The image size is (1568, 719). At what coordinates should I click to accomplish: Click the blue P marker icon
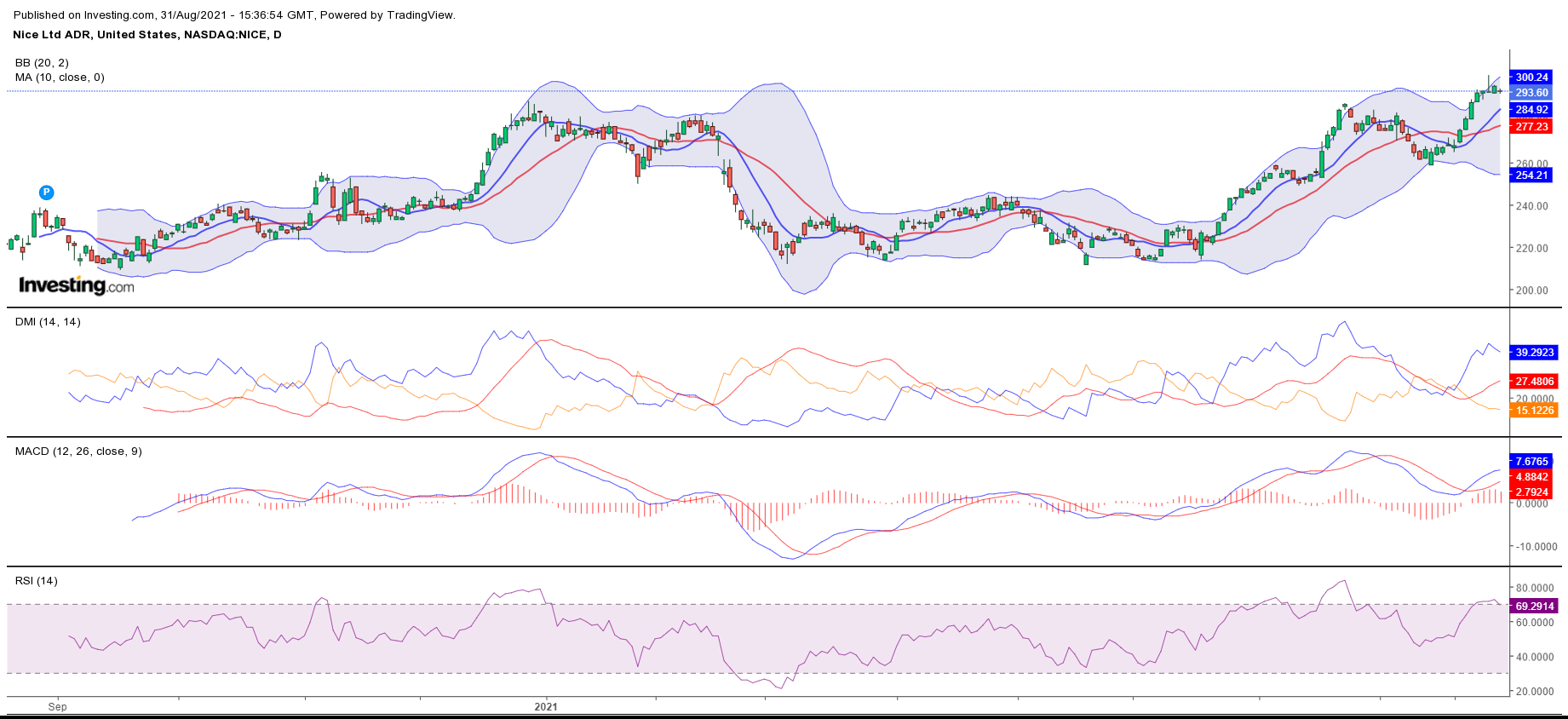(x=47, y=193)
